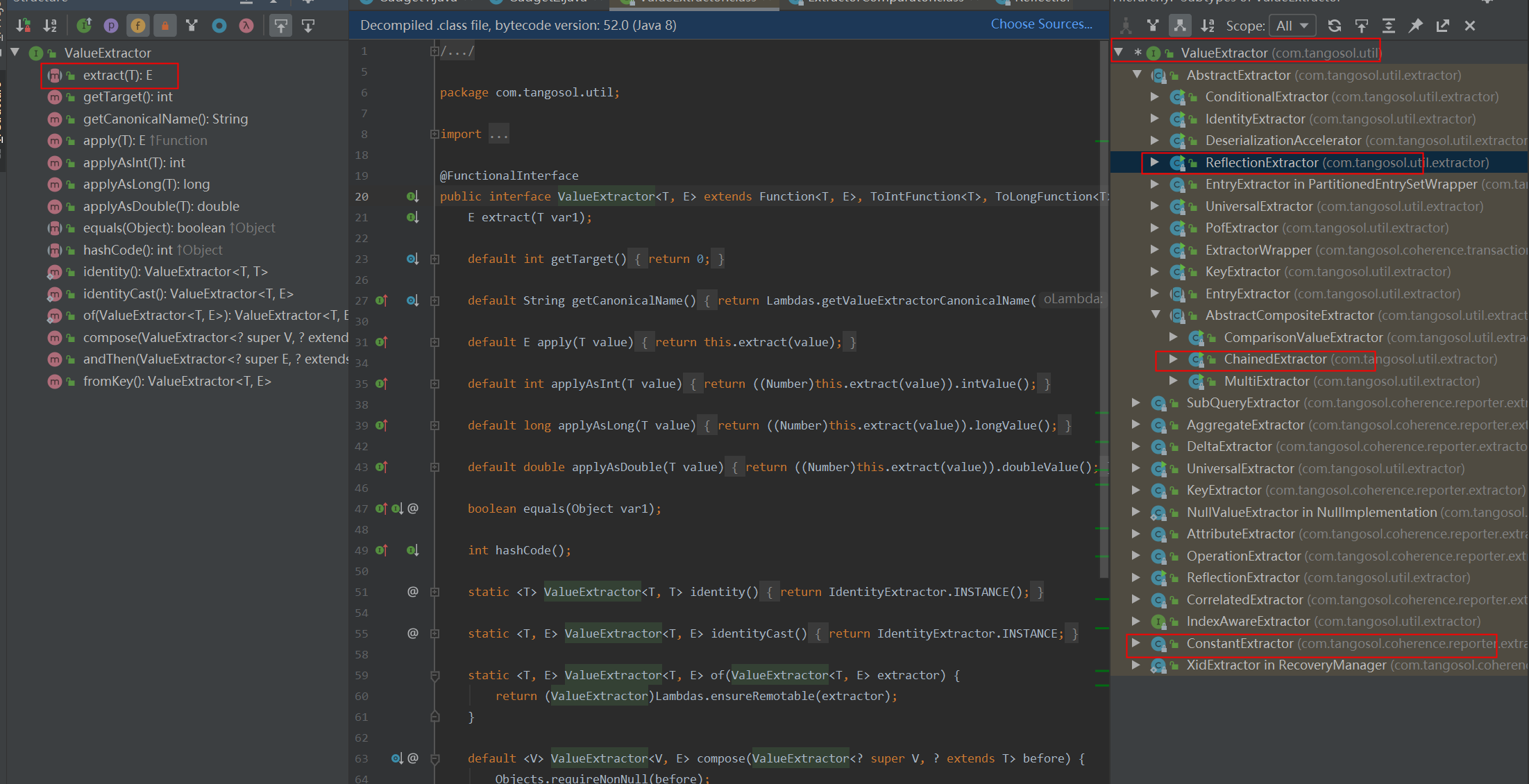Click Autoscroll to Source icon in Structure

tap(281, 26)
